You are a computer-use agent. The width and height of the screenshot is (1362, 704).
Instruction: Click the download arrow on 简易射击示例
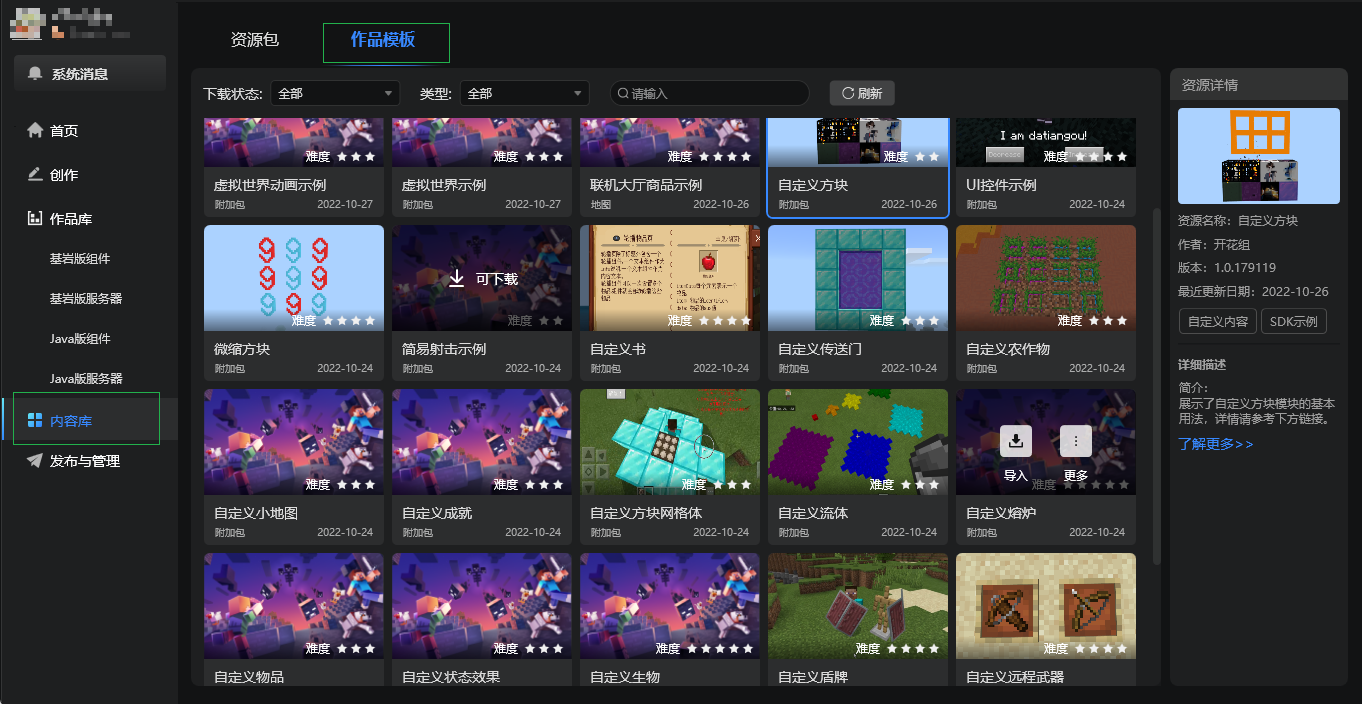click(456, 278)
